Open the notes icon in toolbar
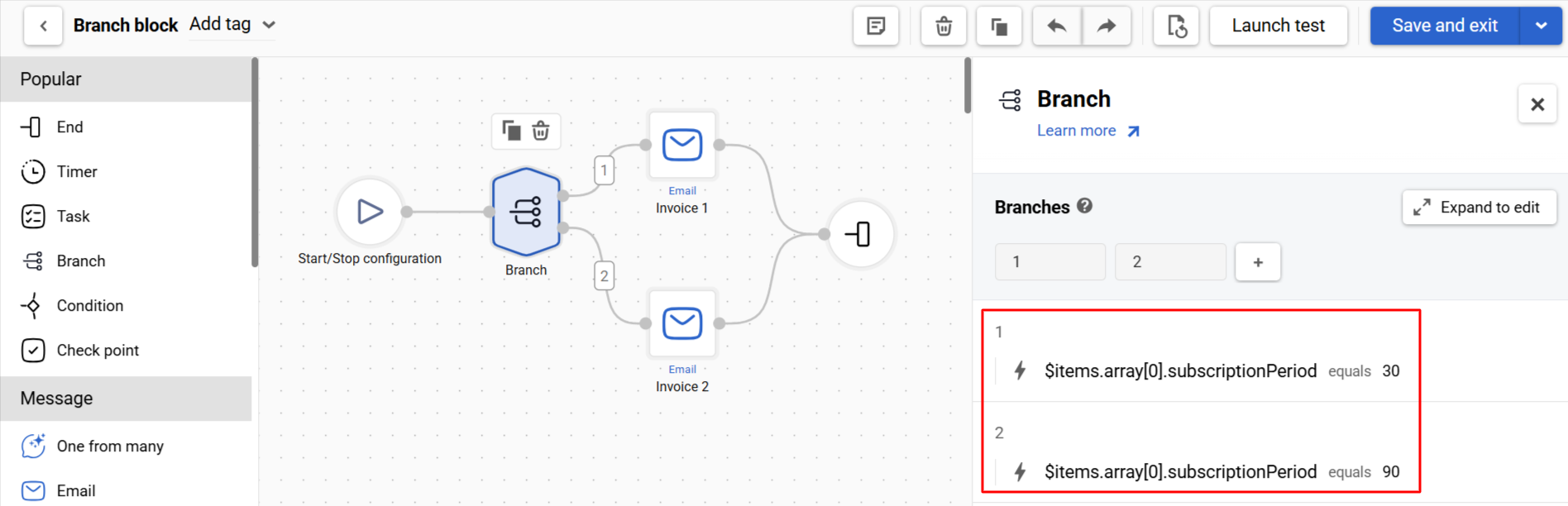 (876, 26)
